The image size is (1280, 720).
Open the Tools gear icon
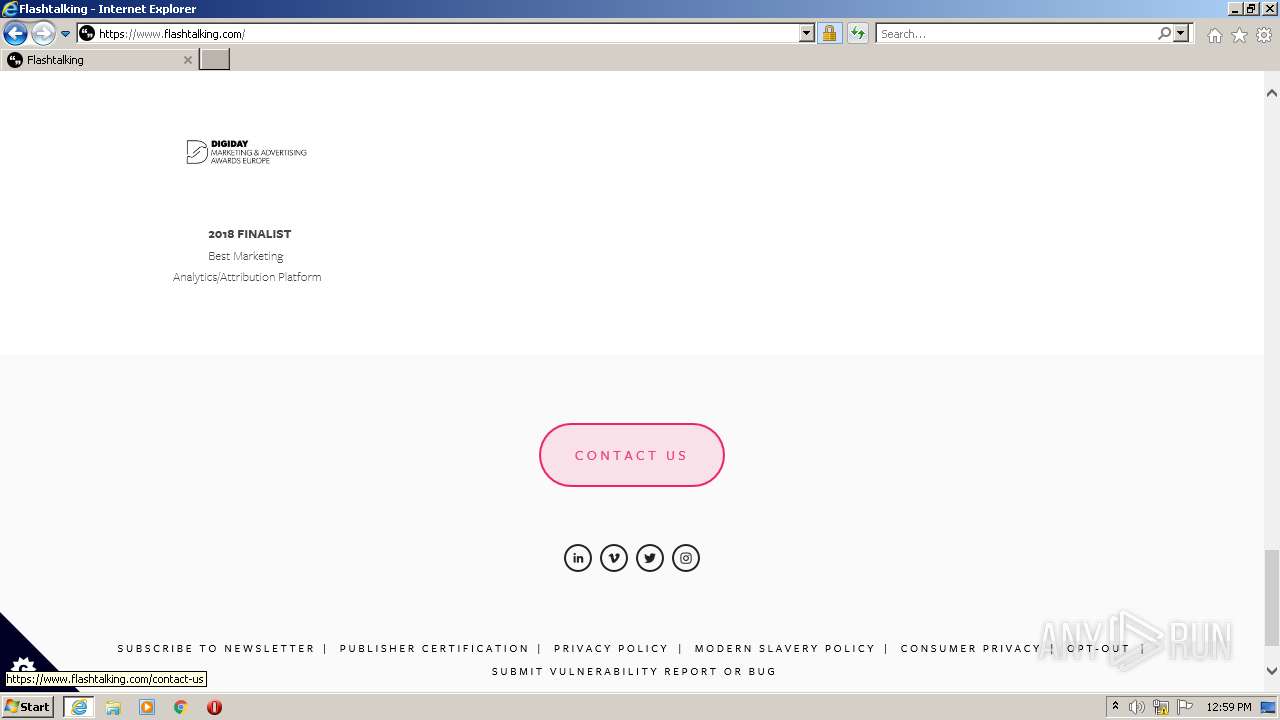(1264, 35)
